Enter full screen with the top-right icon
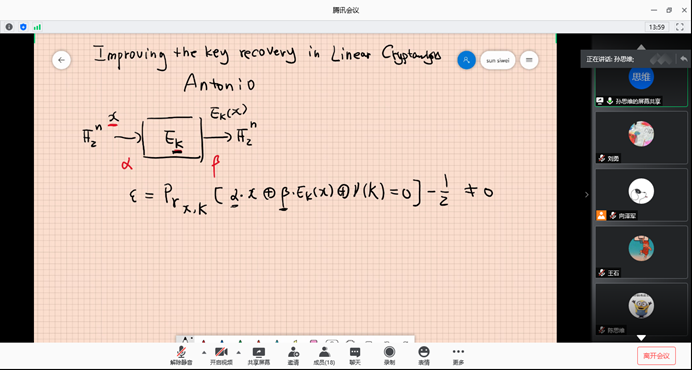The width and height of the screenshot is (692, 370). coord(680,27)
